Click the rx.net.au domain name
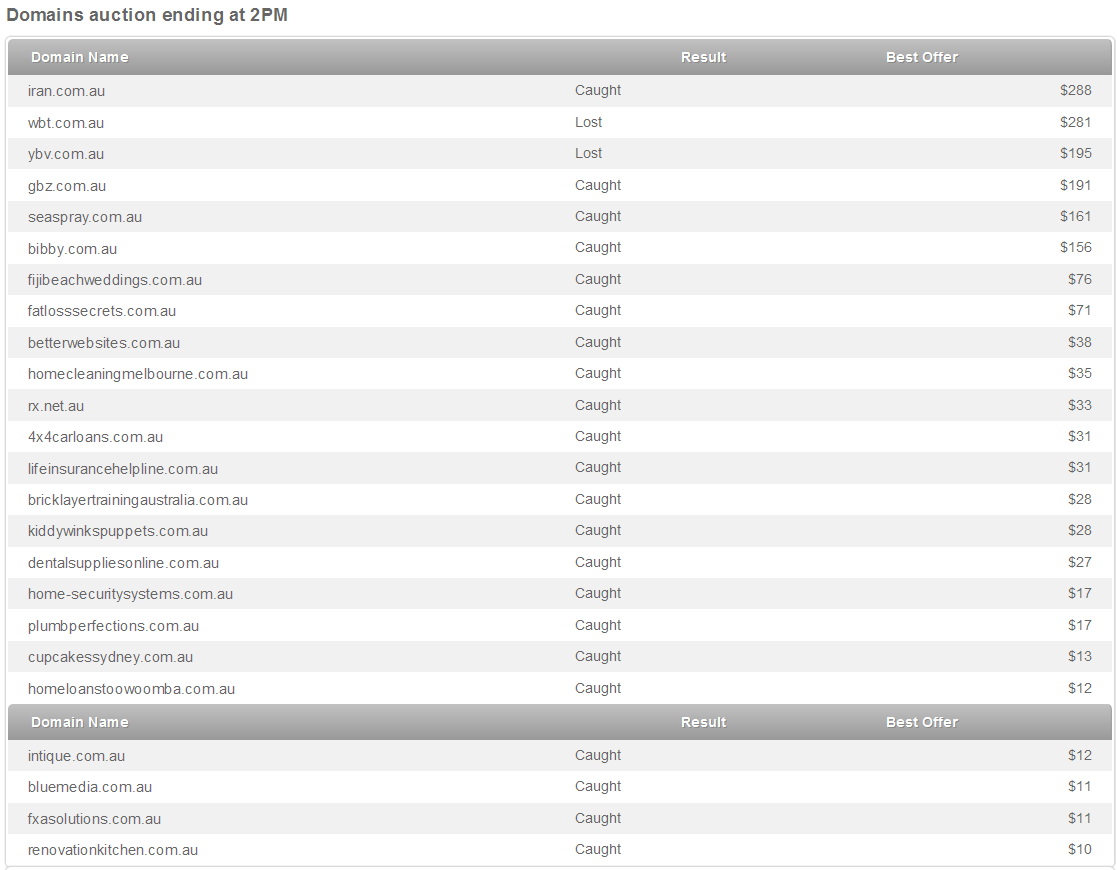The height and width of the screenshot is (870, 1117). (x=56, y=406)
